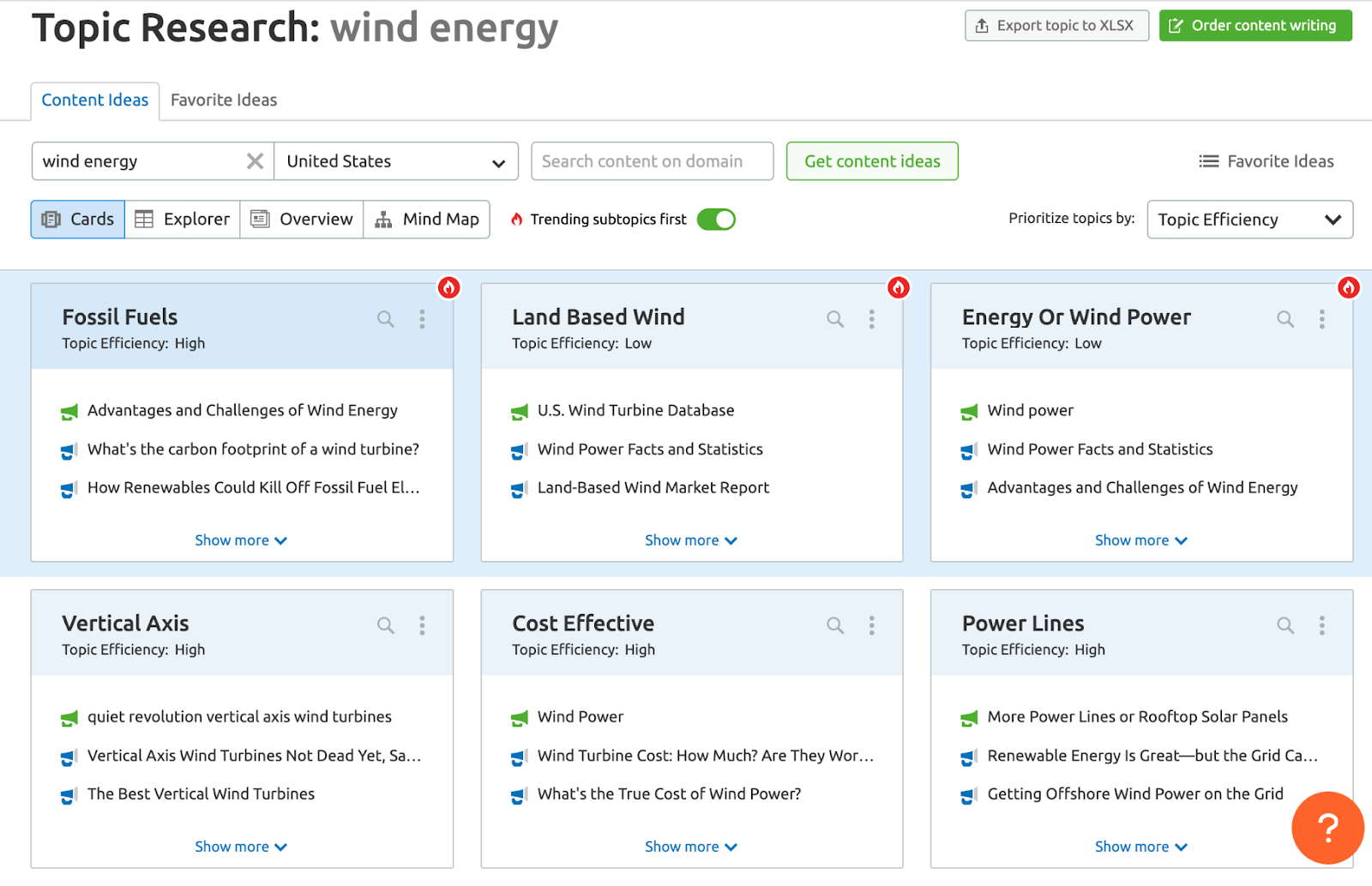Click the search icon on Cost Effective card
Screen dimensions: 1372x886
pyautogui.click(x=835, y=625)
